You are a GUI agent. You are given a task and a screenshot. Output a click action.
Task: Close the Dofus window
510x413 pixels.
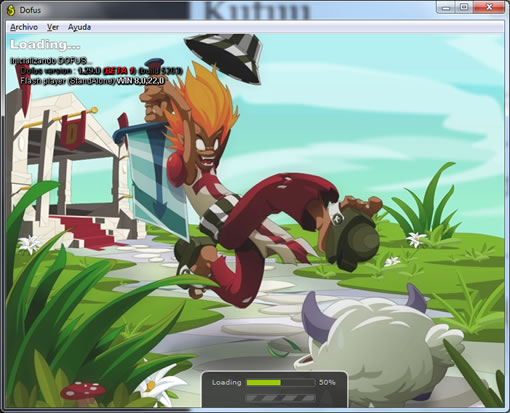[x=489, y=7]
